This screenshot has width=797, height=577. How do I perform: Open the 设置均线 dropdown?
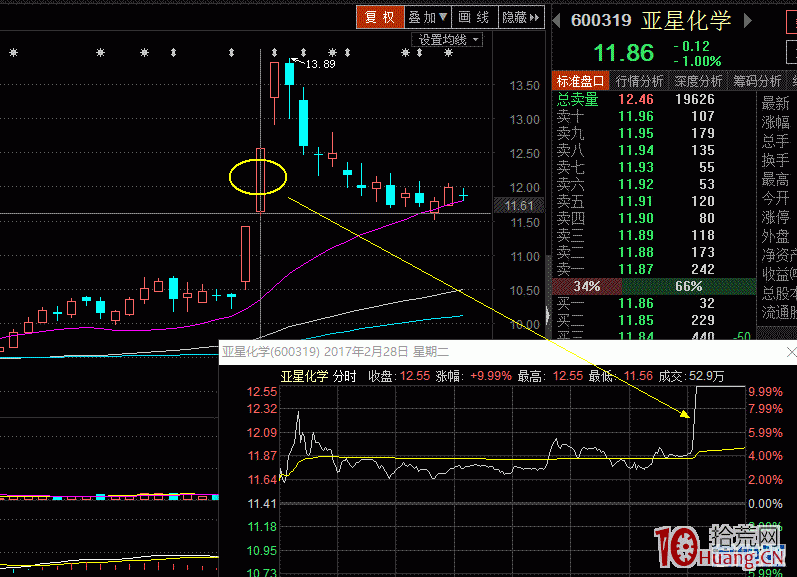(447, 40)
